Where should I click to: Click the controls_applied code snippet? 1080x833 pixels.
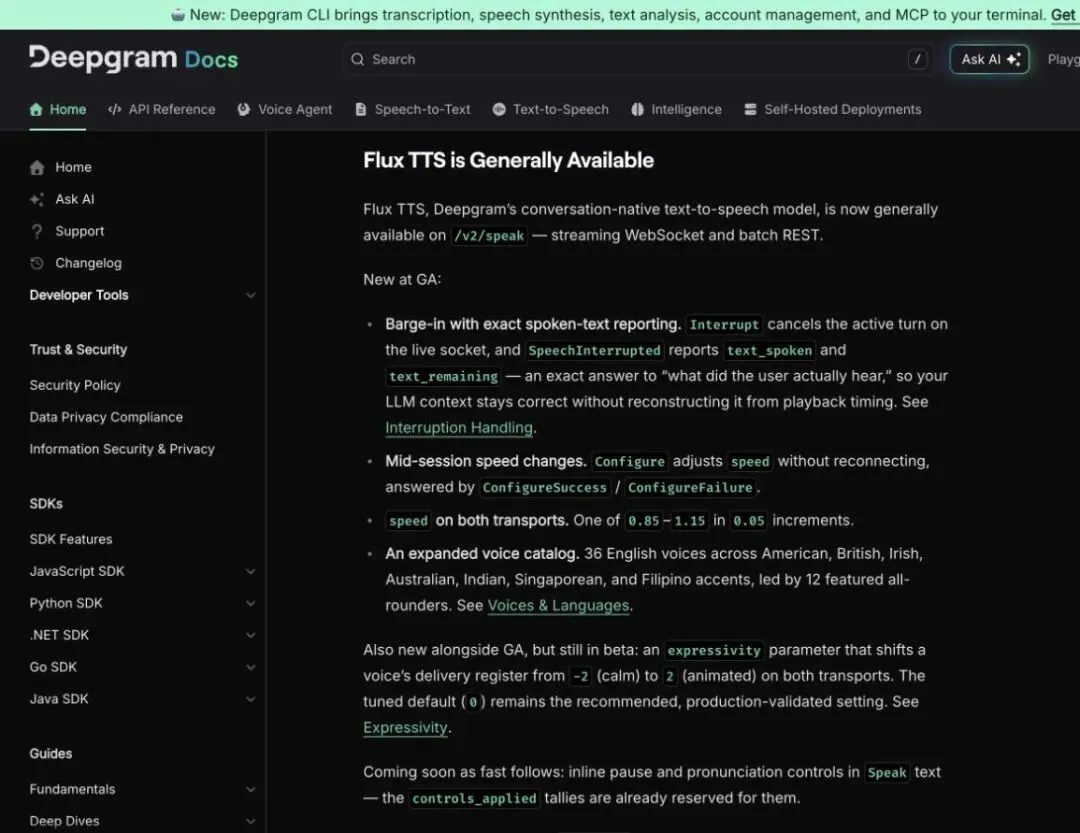pyautogui.click(x=474, y=798)
